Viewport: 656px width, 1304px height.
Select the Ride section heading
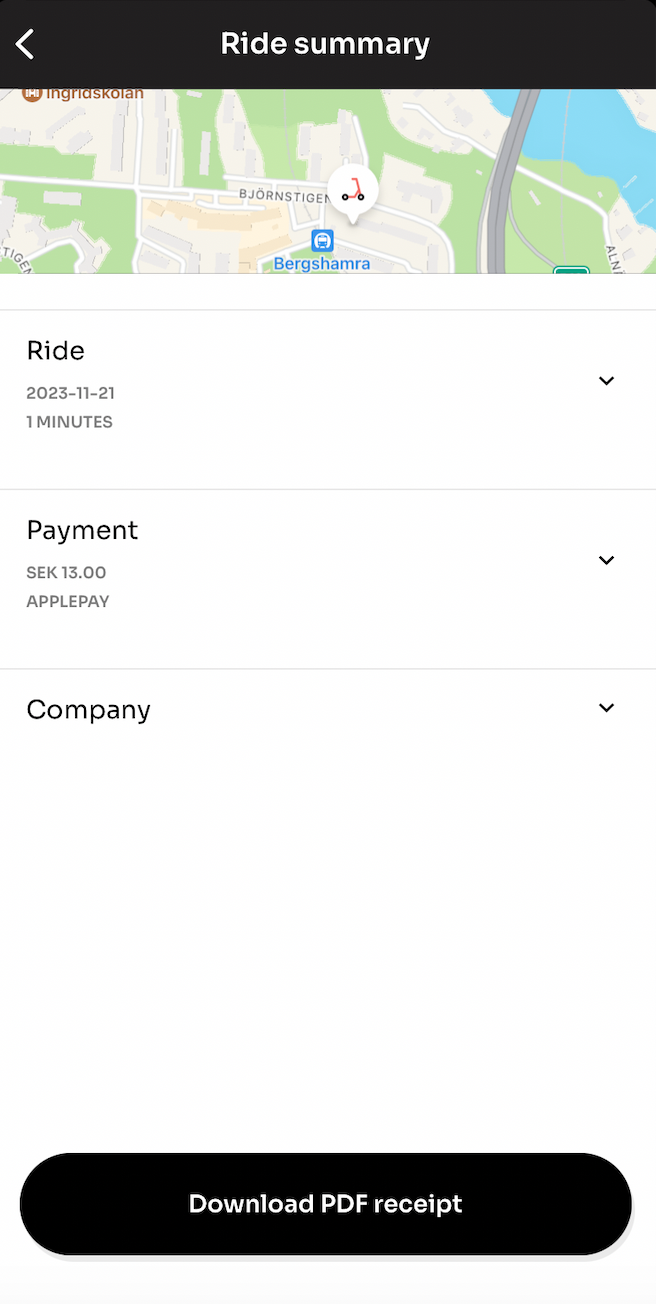tap(56, 351)
